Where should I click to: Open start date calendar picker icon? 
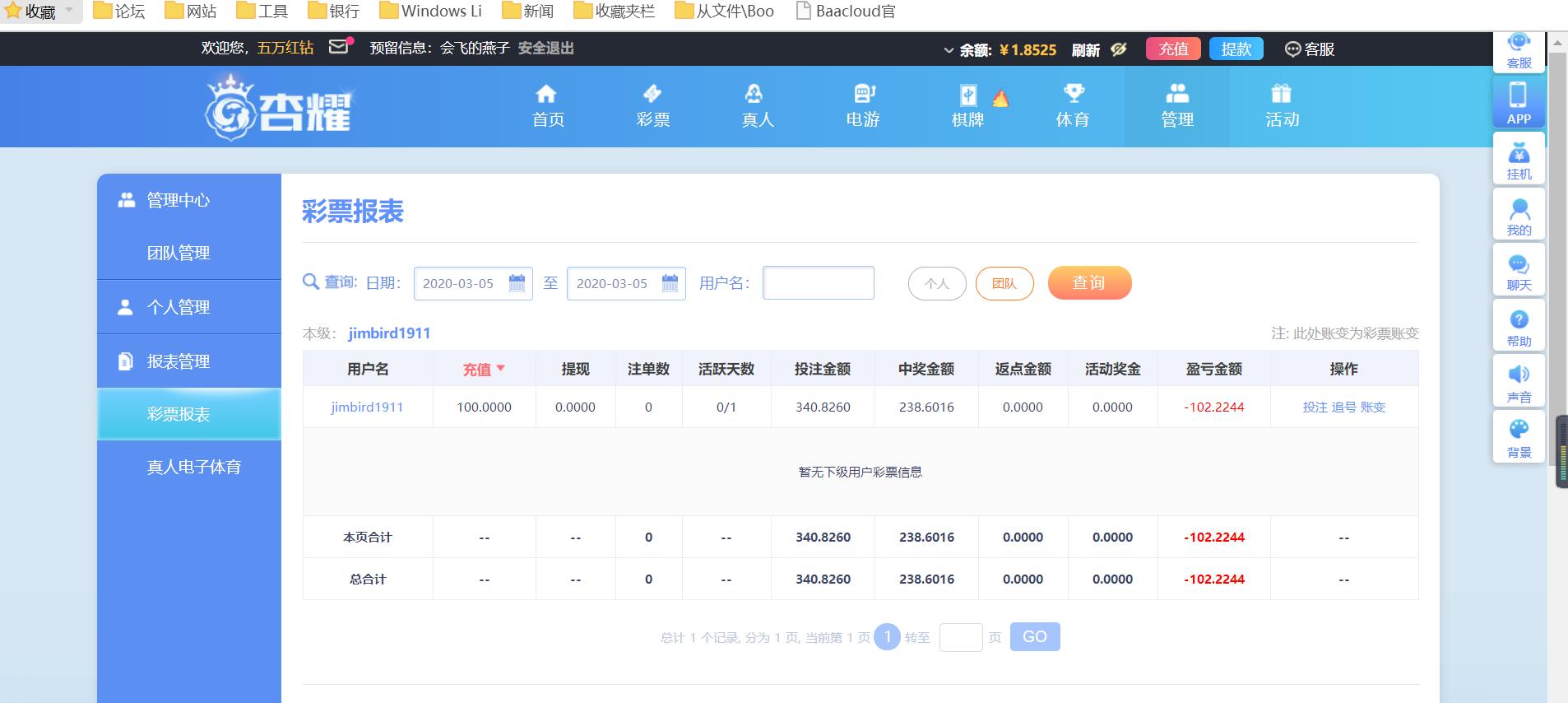pyautogui.click(x=517, y=283)
